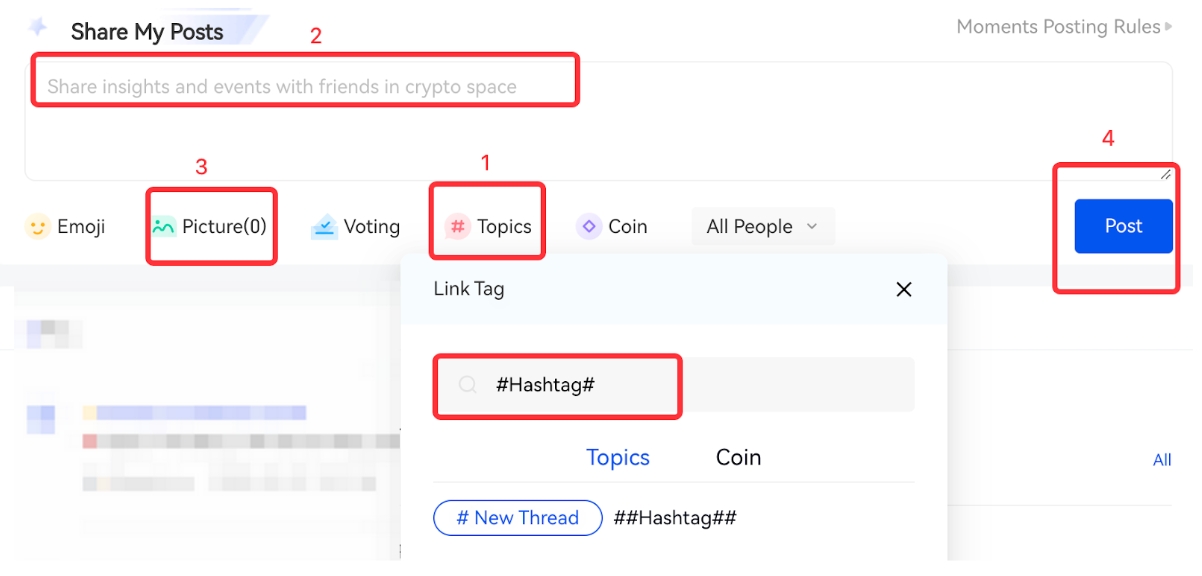Click the All link on the right
Screen dimensions: 1202x576
coord(1162,460)
